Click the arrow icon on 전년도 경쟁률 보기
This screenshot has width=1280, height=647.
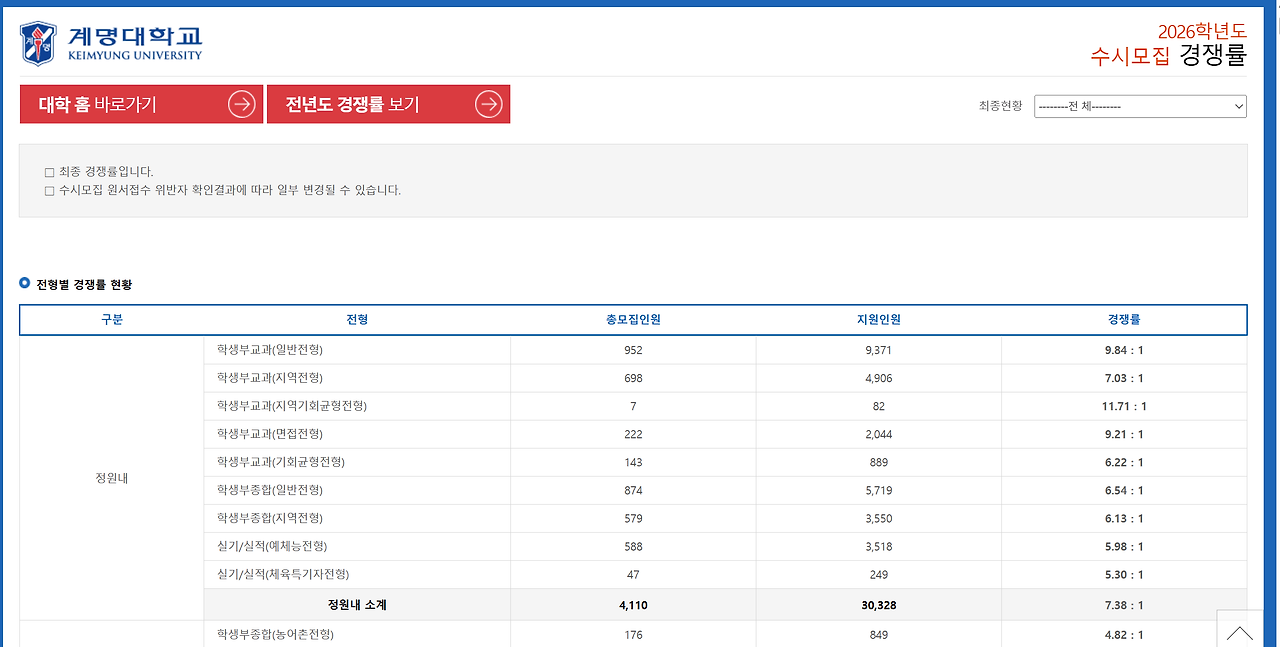(488, 104)
